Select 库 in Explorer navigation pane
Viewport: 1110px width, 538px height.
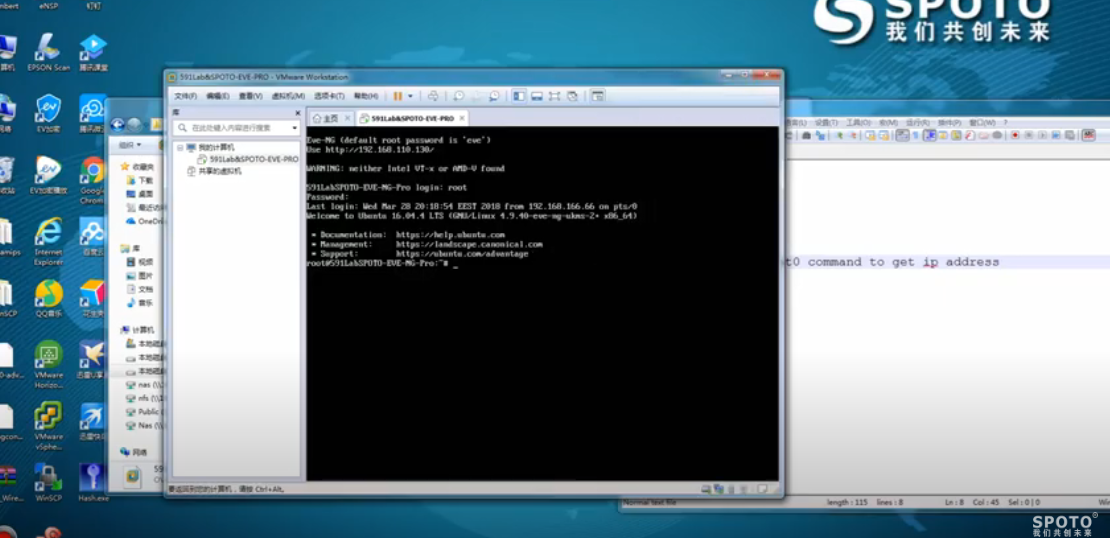pyautogui.click(x=130, y=248)
